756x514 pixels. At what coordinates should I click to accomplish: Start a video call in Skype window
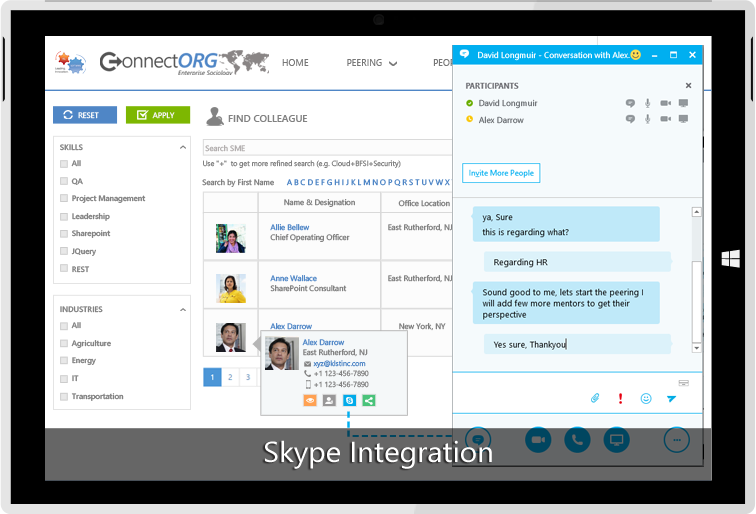point(538,440)
